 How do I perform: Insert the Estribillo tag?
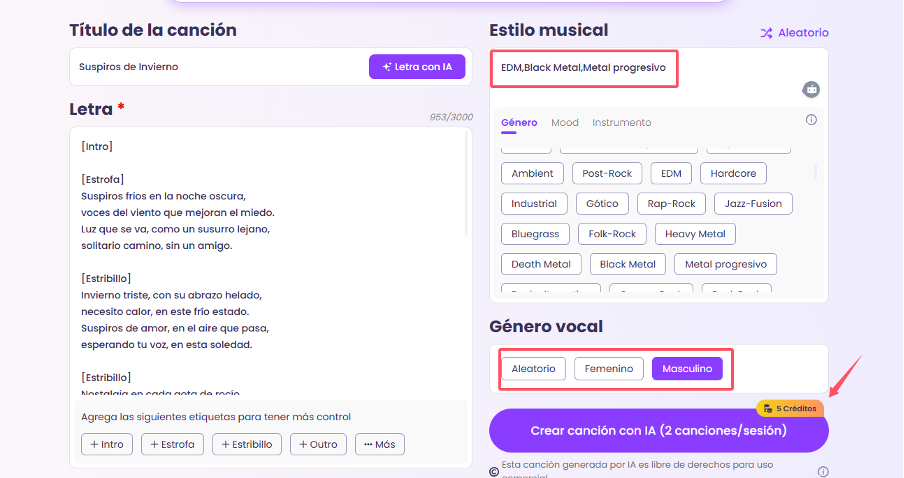tap(248, 444)
